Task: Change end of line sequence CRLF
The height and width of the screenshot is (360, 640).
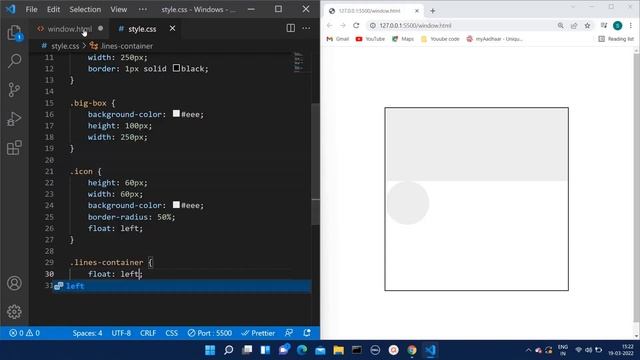Action: (148, 333)
